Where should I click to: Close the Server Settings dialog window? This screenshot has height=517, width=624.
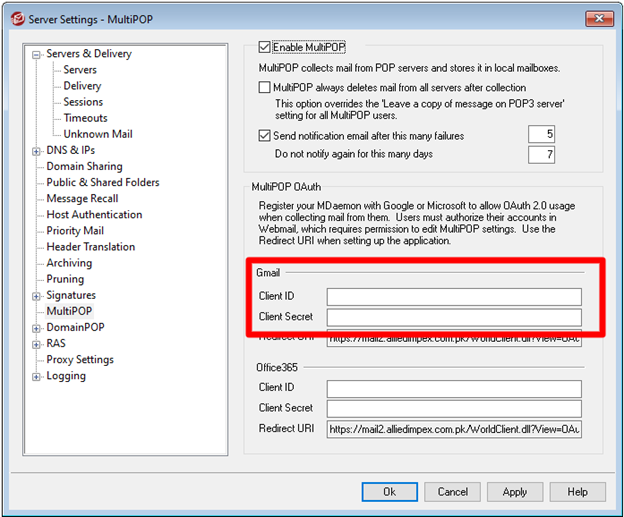[598, 16]
